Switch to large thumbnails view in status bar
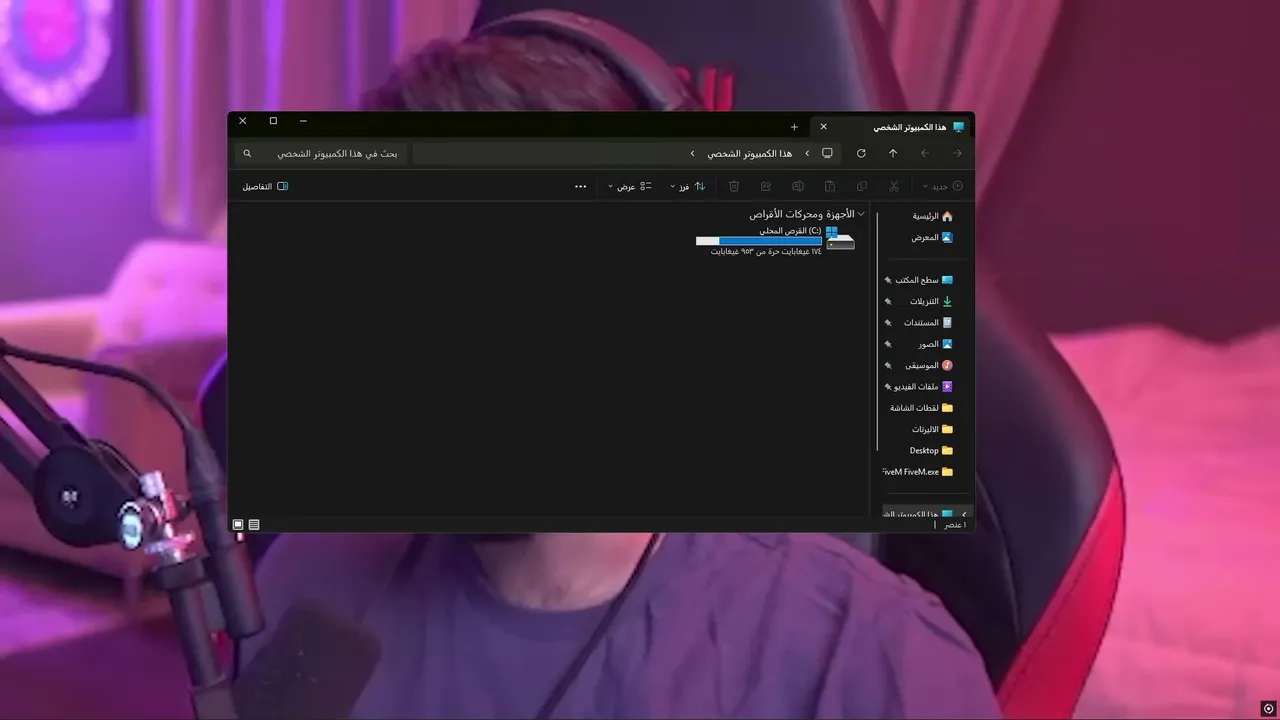This screenshot has width=1280, height=720. pyautogui.click(x=238, y=524)
